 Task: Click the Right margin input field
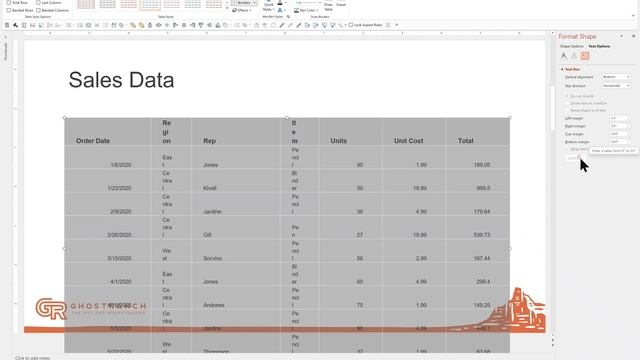click(619, 126)
